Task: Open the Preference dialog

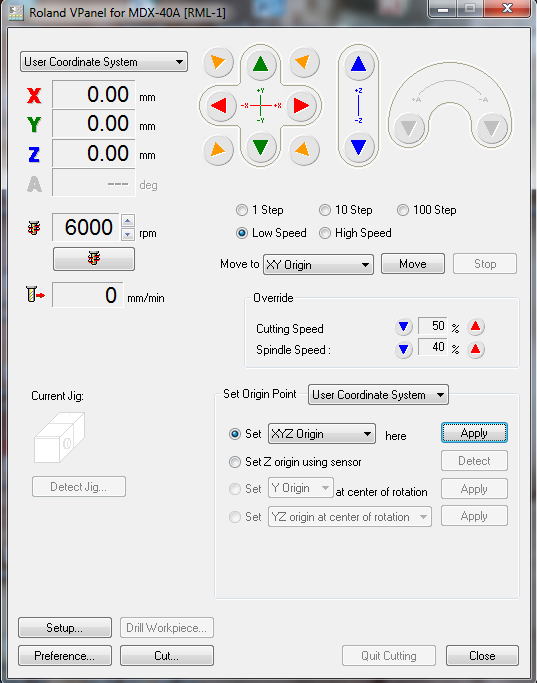Action: pos(65,656)
